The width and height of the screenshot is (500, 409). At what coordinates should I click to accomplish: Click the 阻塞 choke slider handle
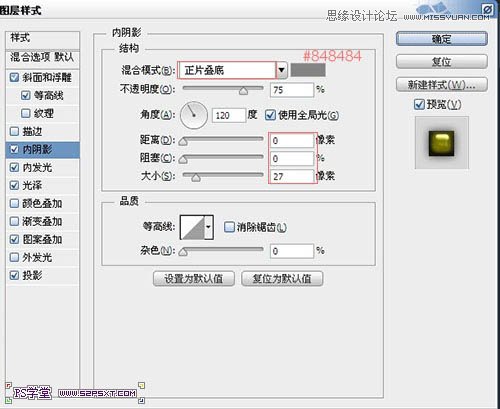coord(183,160)
